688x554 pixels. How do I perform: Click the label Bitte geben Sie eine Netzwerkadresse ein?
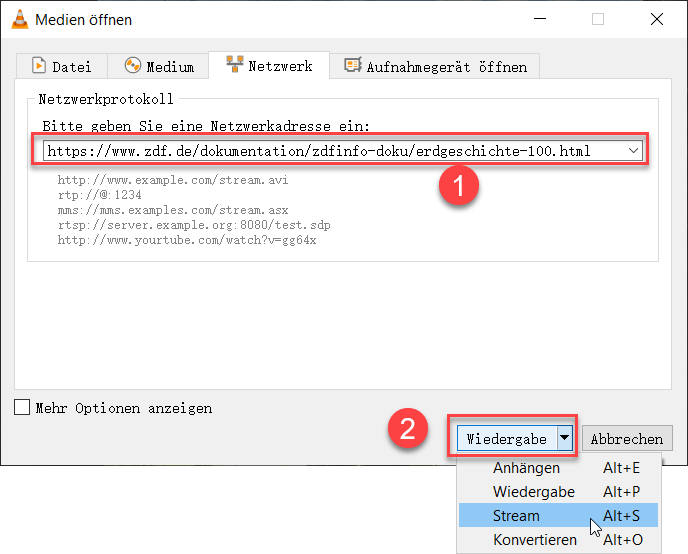pyautogui.click(x=206, y=126)
